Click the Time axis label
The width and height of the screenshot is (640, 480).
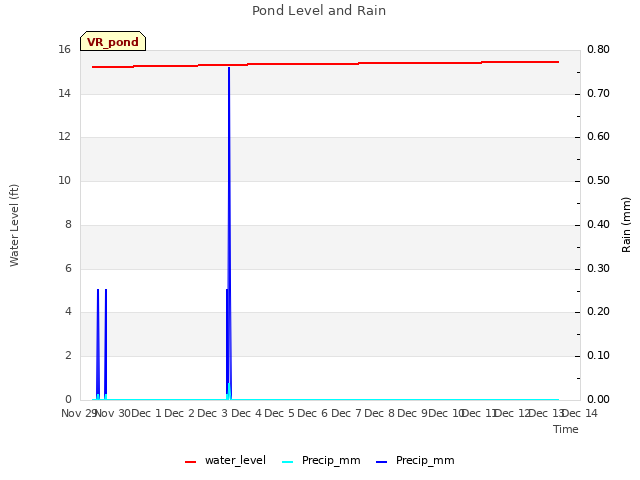click(x=566, y=429)
